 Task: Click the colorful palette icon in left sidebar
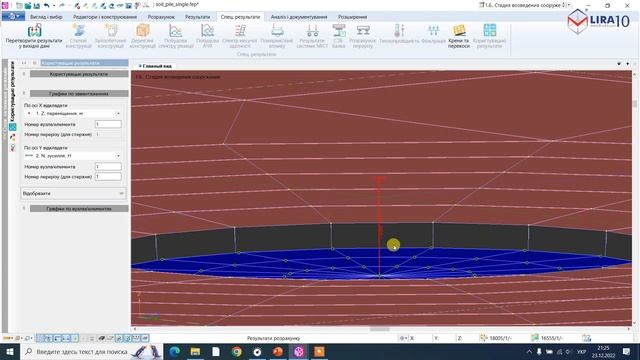(x=13, y=137)
